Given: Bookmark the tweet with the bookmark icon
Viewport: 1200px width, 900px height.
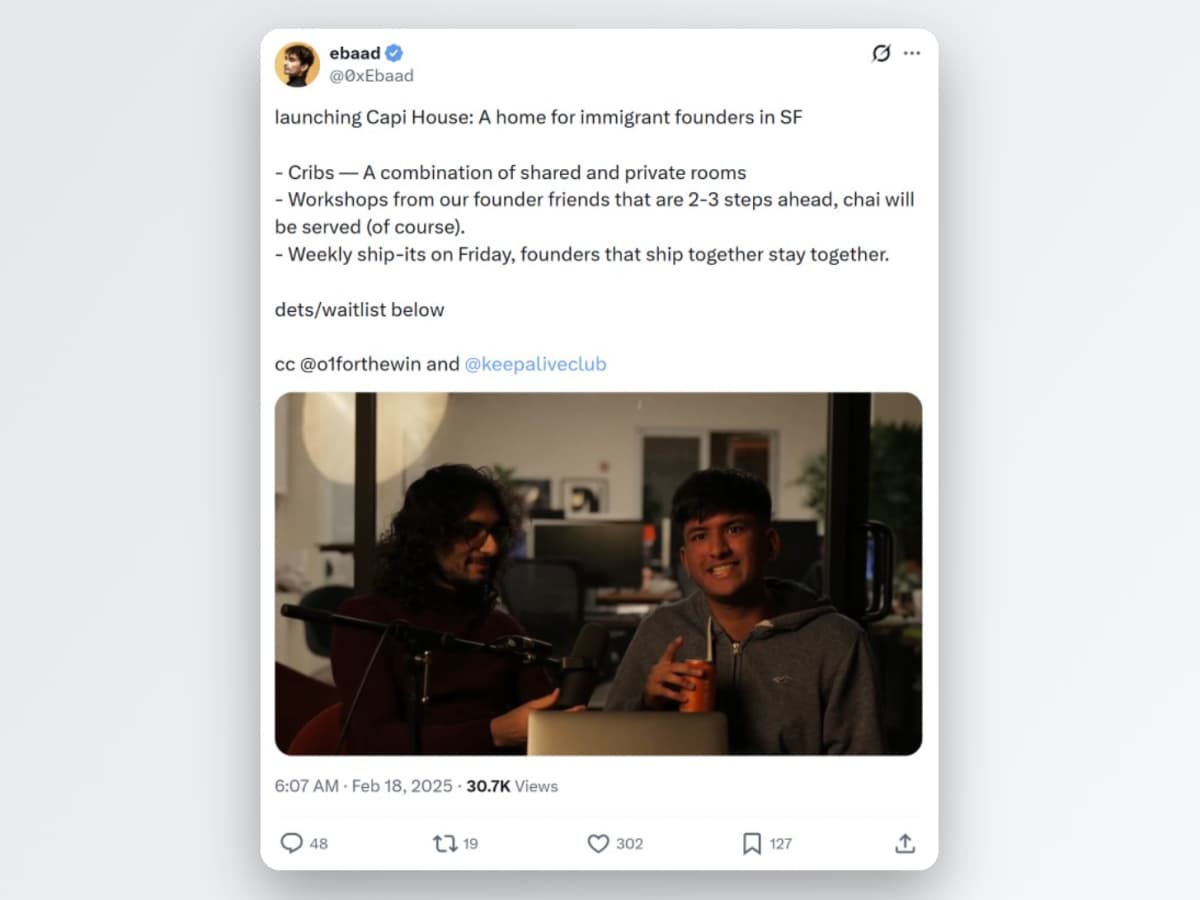Looking at the screenshot, I should point(752,843).
